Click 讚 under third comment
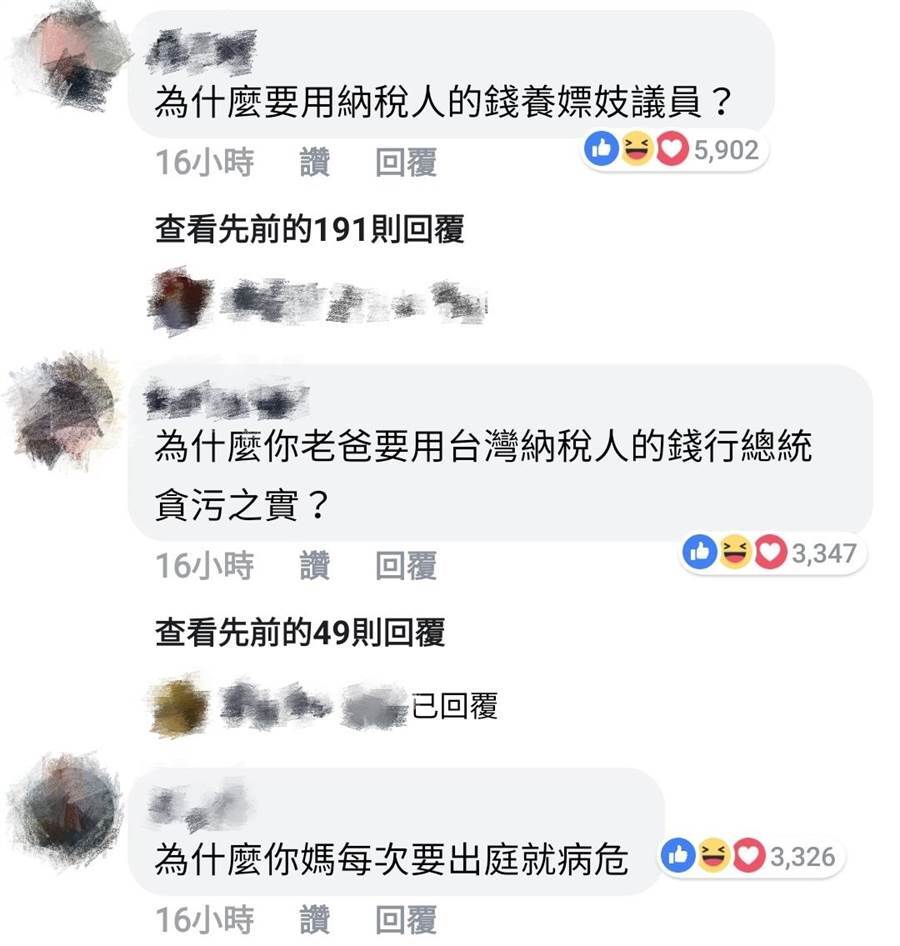 click(315, 919)
